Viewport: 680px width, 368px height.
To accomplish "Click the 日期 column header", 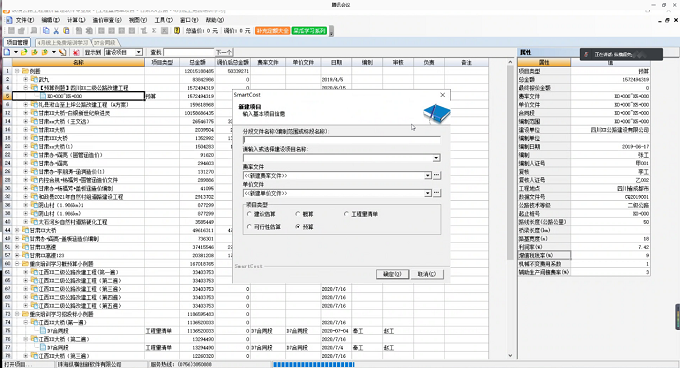I will pos(336,62).
